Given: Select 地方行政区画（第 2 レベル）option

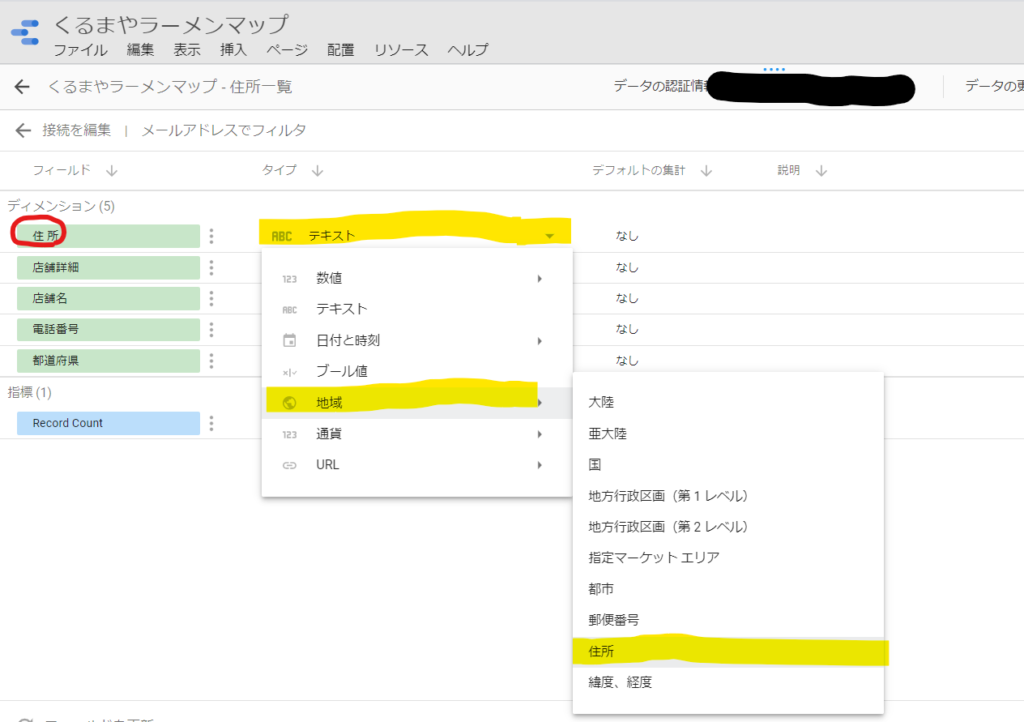Looking at the screenshot, I should [x=728, y=527].
